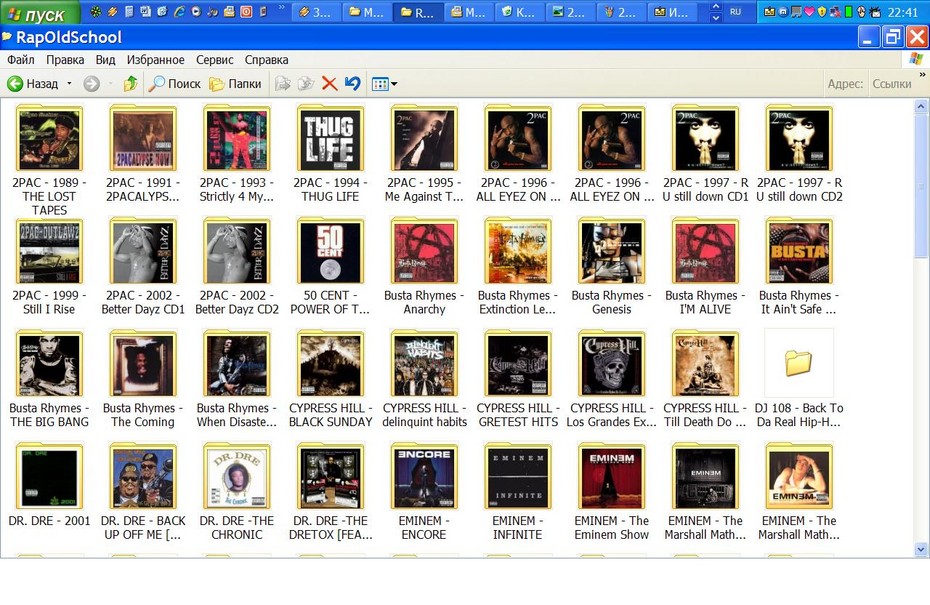930x605 pixels.
Task: Open the Back history dropdown arrow
Action: (x=69, y=84)
